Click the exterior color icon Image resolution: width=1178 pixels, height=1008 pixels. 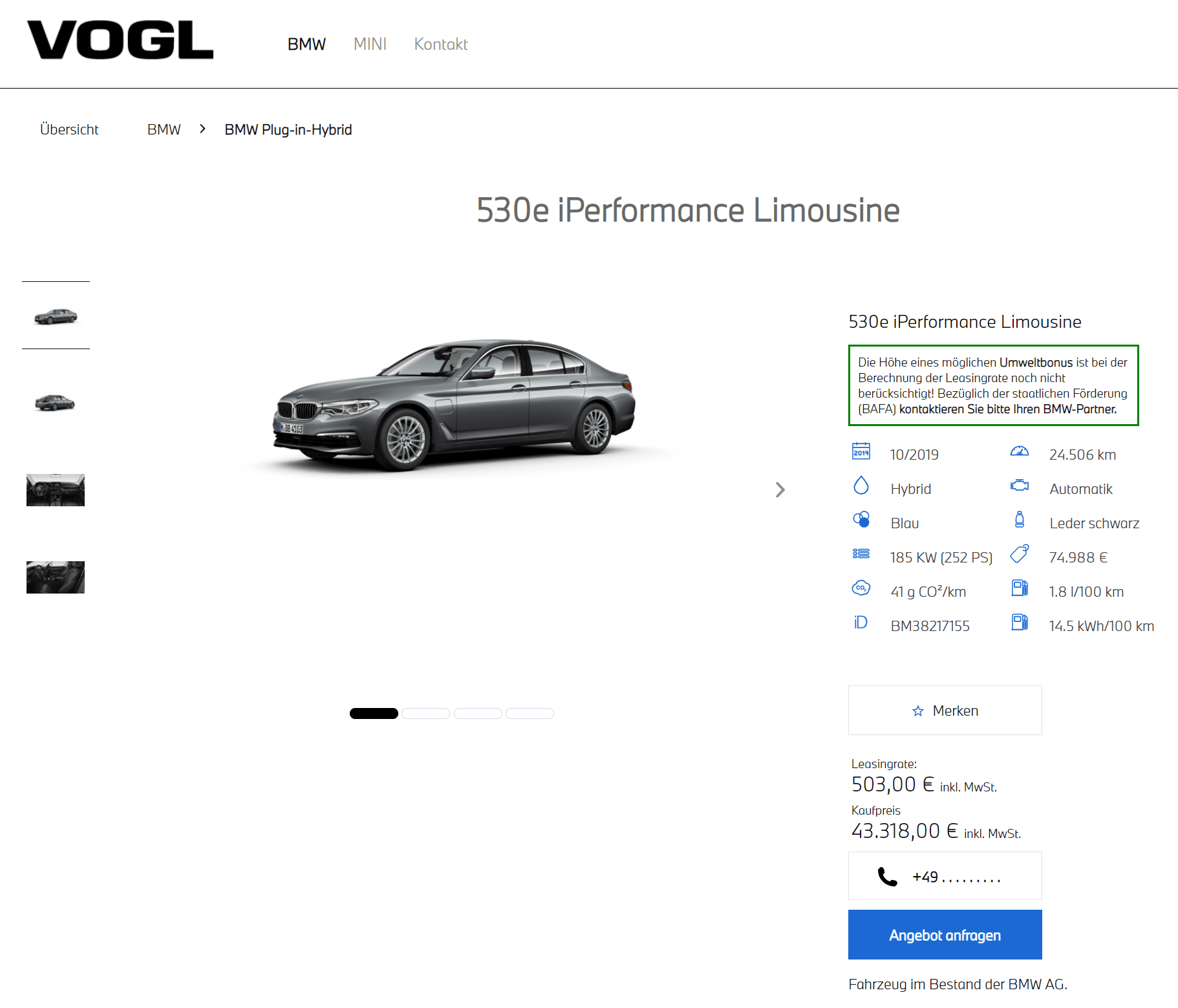pos(861,519)
